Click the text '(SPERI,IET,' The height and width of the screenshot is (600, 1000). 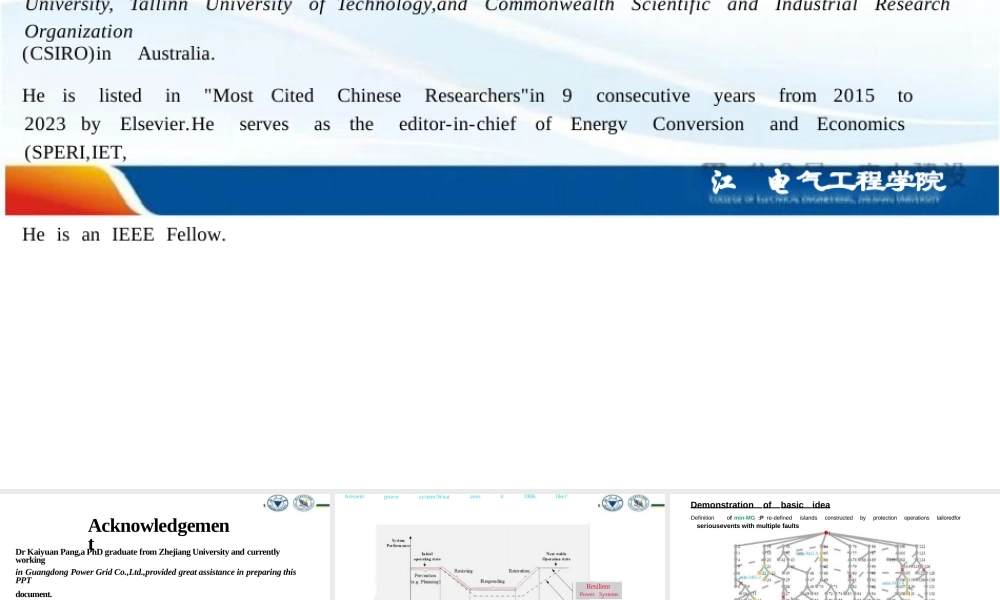[75, 152]
